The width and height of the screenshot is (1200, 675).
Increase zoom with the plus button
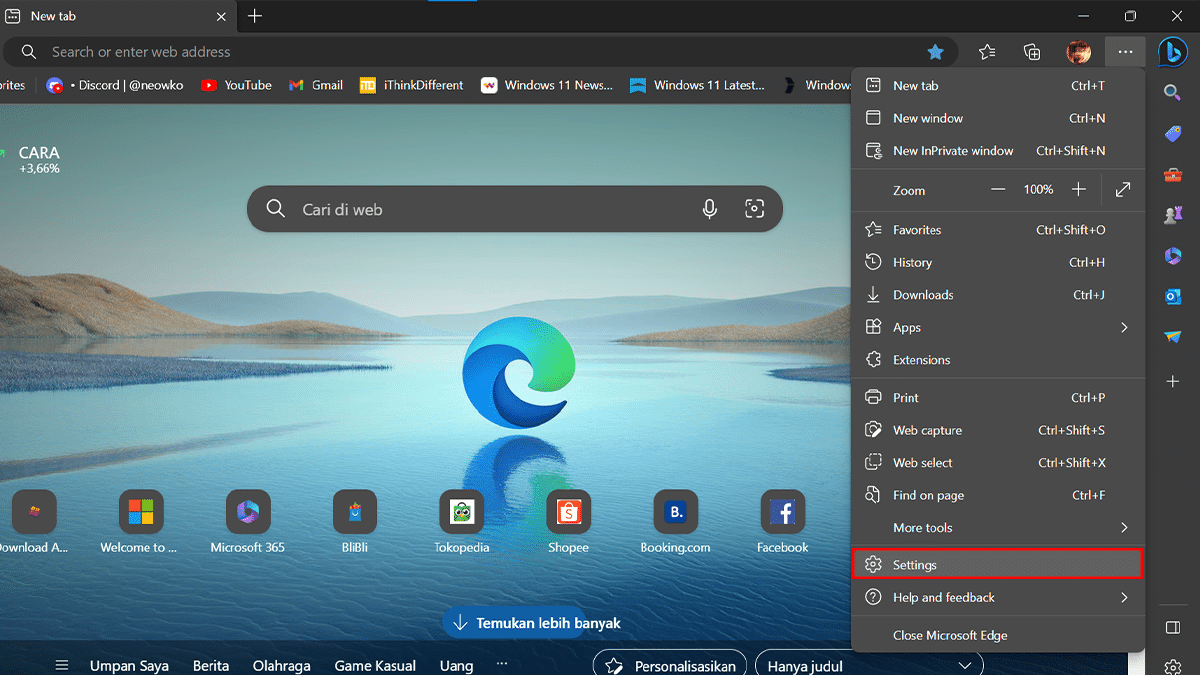pyautogui.click(x=1078, y=190)
